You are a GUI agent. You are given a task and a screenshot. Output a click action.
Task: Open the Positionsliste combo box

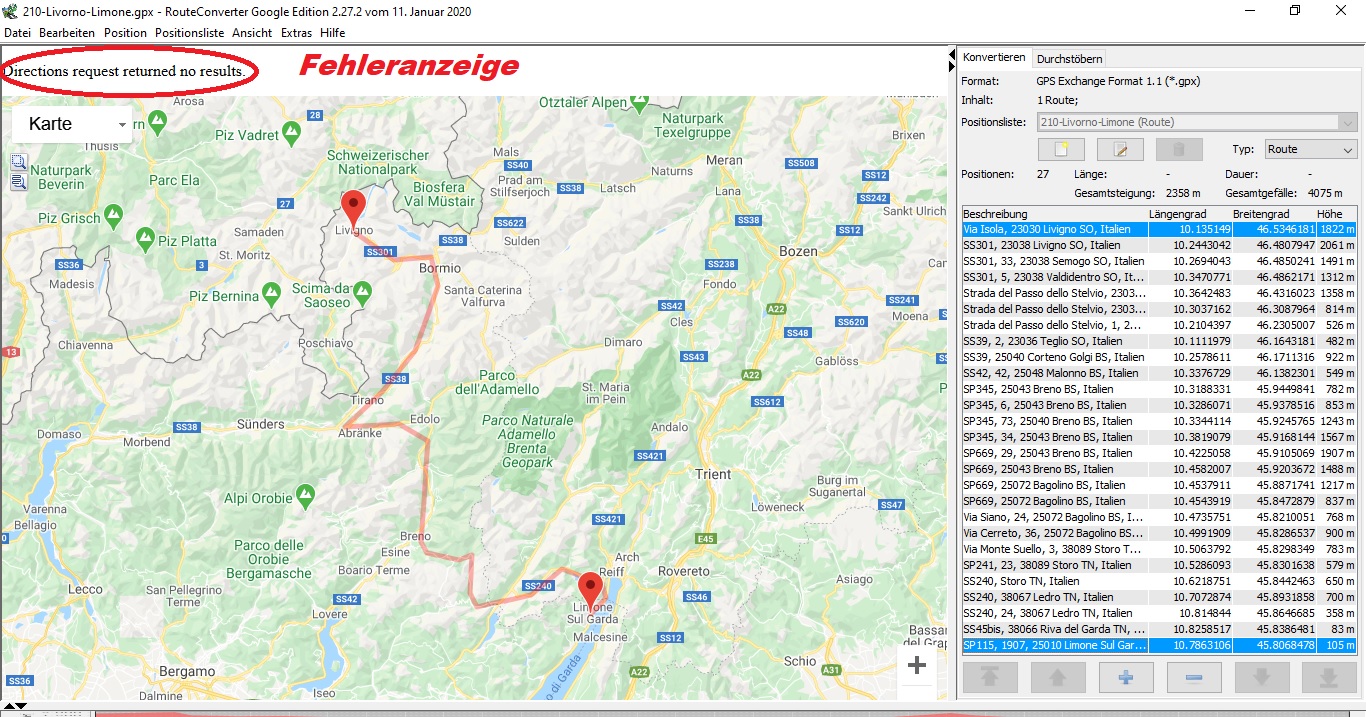[1196, 122]
